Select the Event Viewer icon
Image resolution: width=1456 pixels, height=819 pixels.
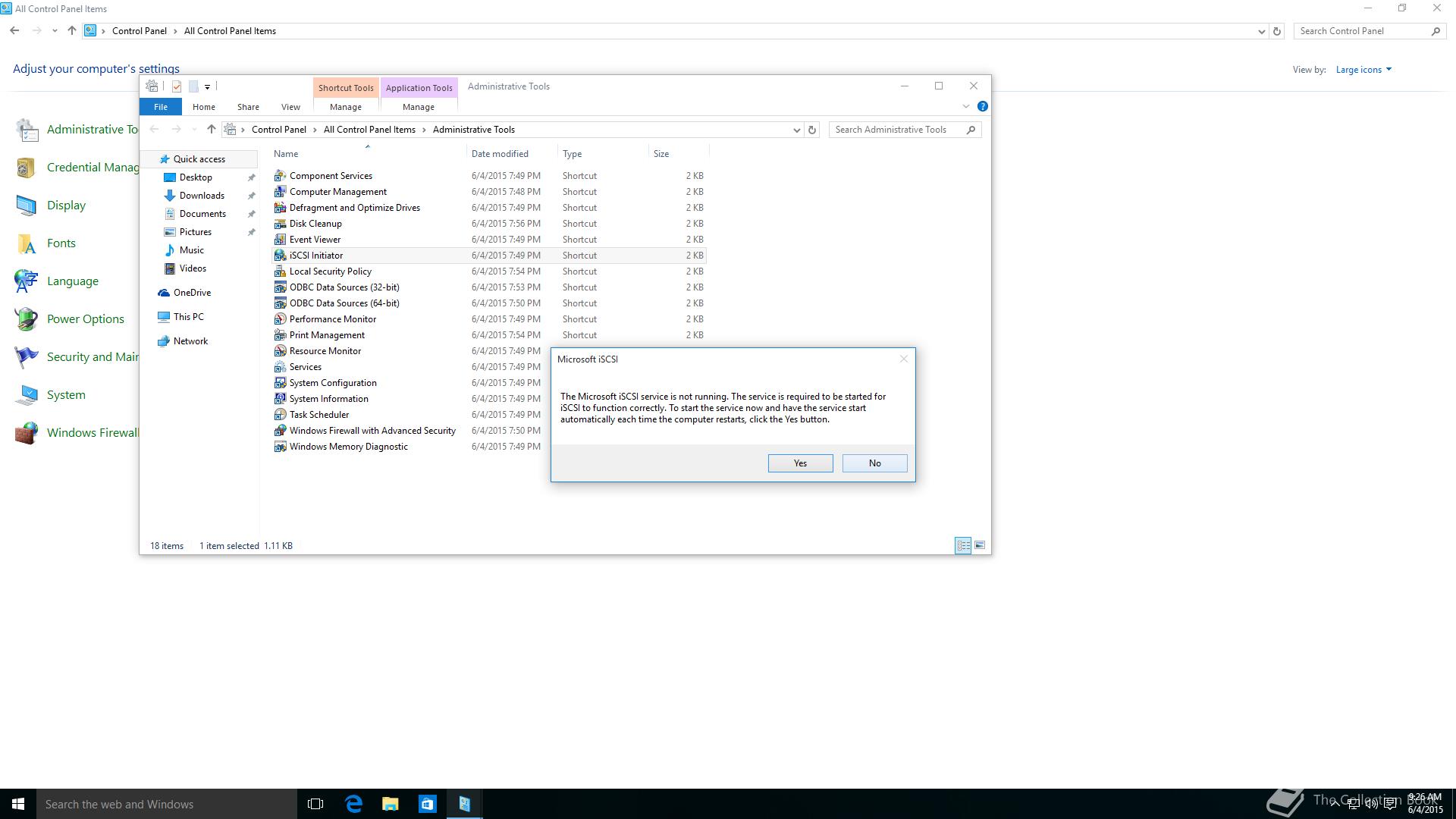pos(280,240)
